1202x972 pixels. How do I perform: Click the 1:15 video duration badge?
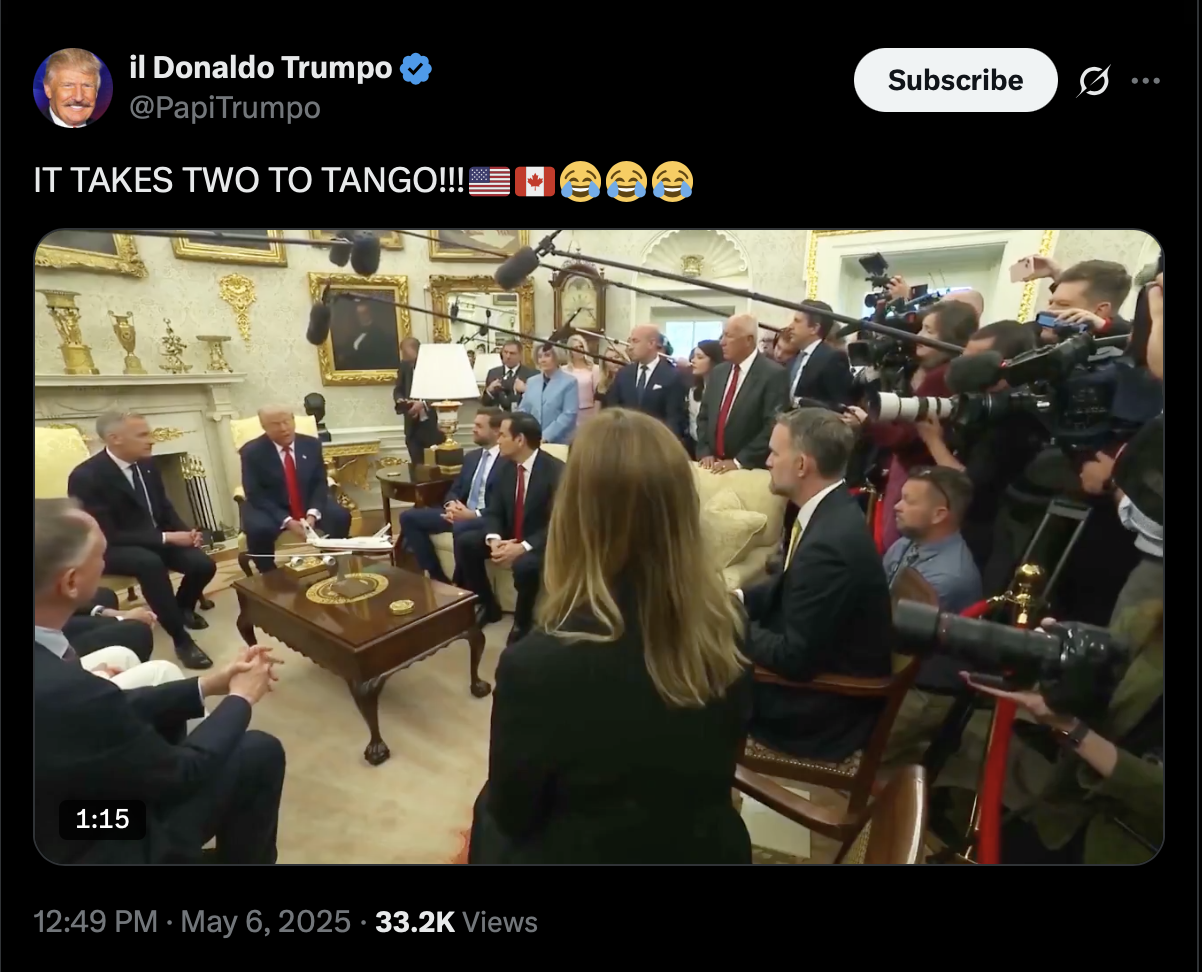[103, 819]
